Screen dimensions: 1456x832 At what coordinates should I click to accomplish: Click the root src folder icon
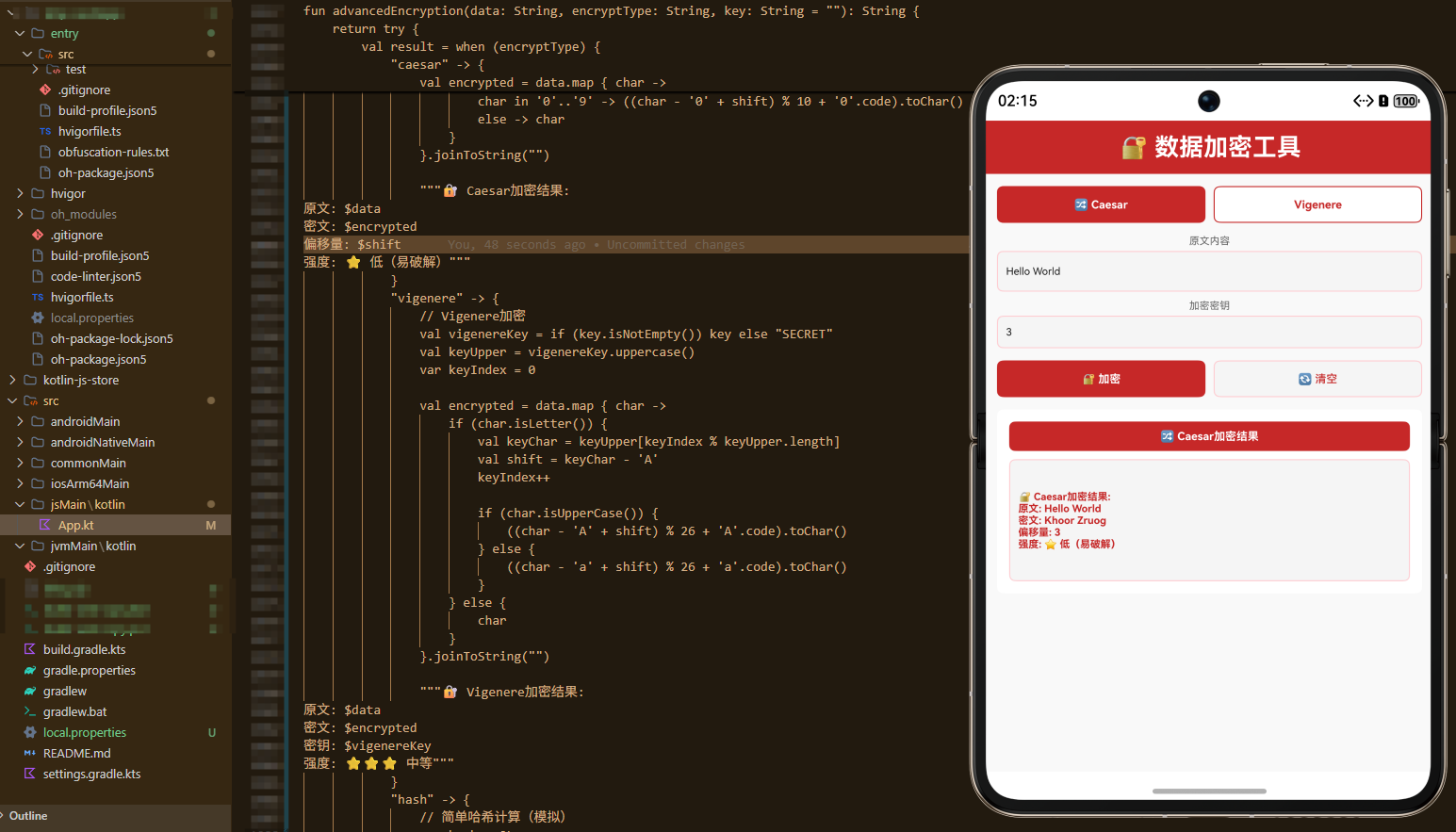tap(30, 400)
